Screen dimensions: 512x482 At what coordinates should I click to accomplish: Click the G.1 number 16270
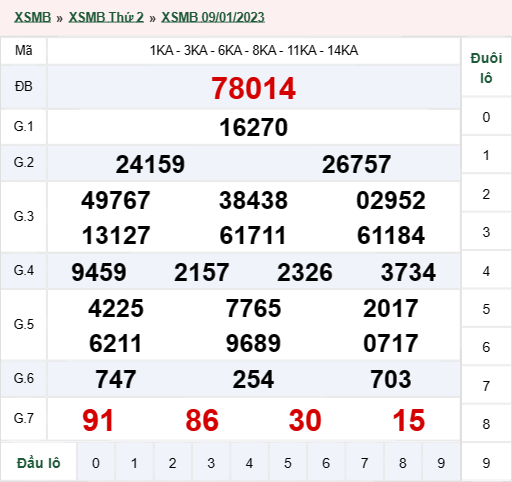click(x=253, y=127)
